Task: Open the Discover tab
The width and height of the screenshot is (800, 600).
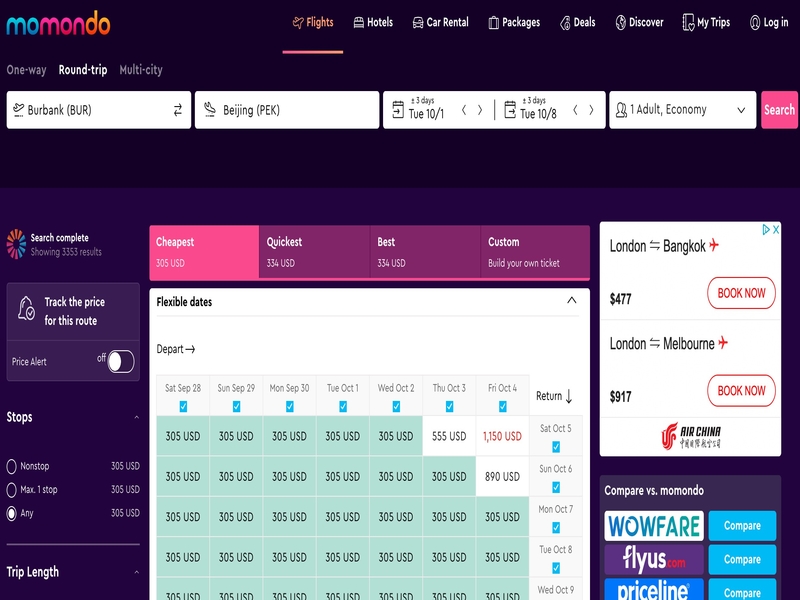Action: point(639,22)
